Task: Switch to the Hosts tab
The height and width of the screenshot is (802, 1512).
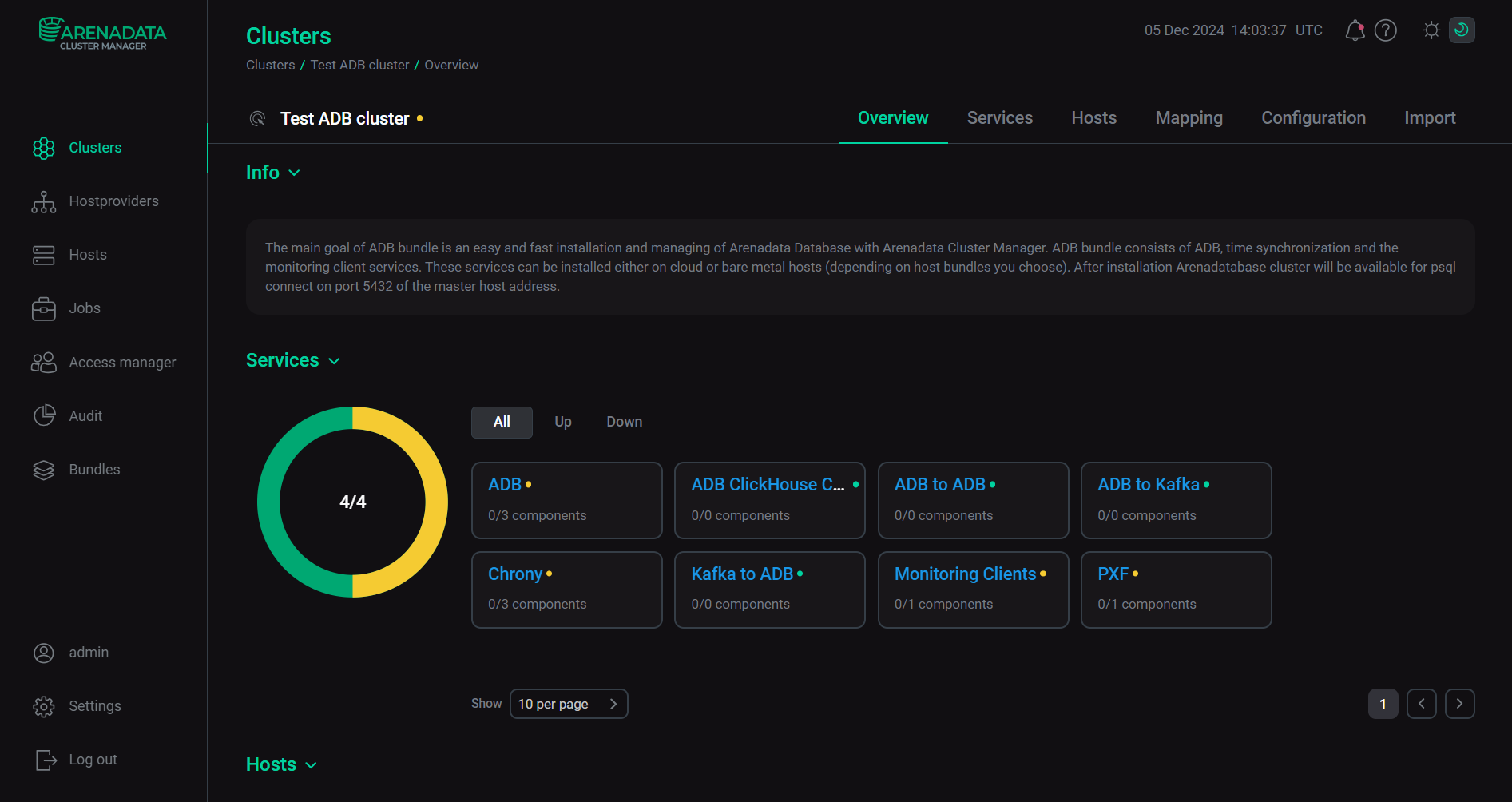Action: pyautogui.click(x=1094, y=118)
